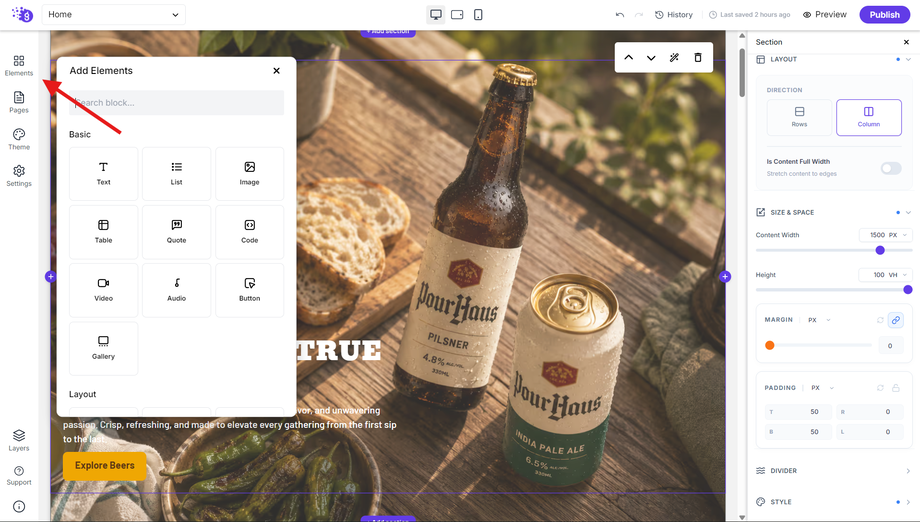The width and height of the screenshot is (920, 522).
Task: Click Preview button
Action: tap(824, 15)
